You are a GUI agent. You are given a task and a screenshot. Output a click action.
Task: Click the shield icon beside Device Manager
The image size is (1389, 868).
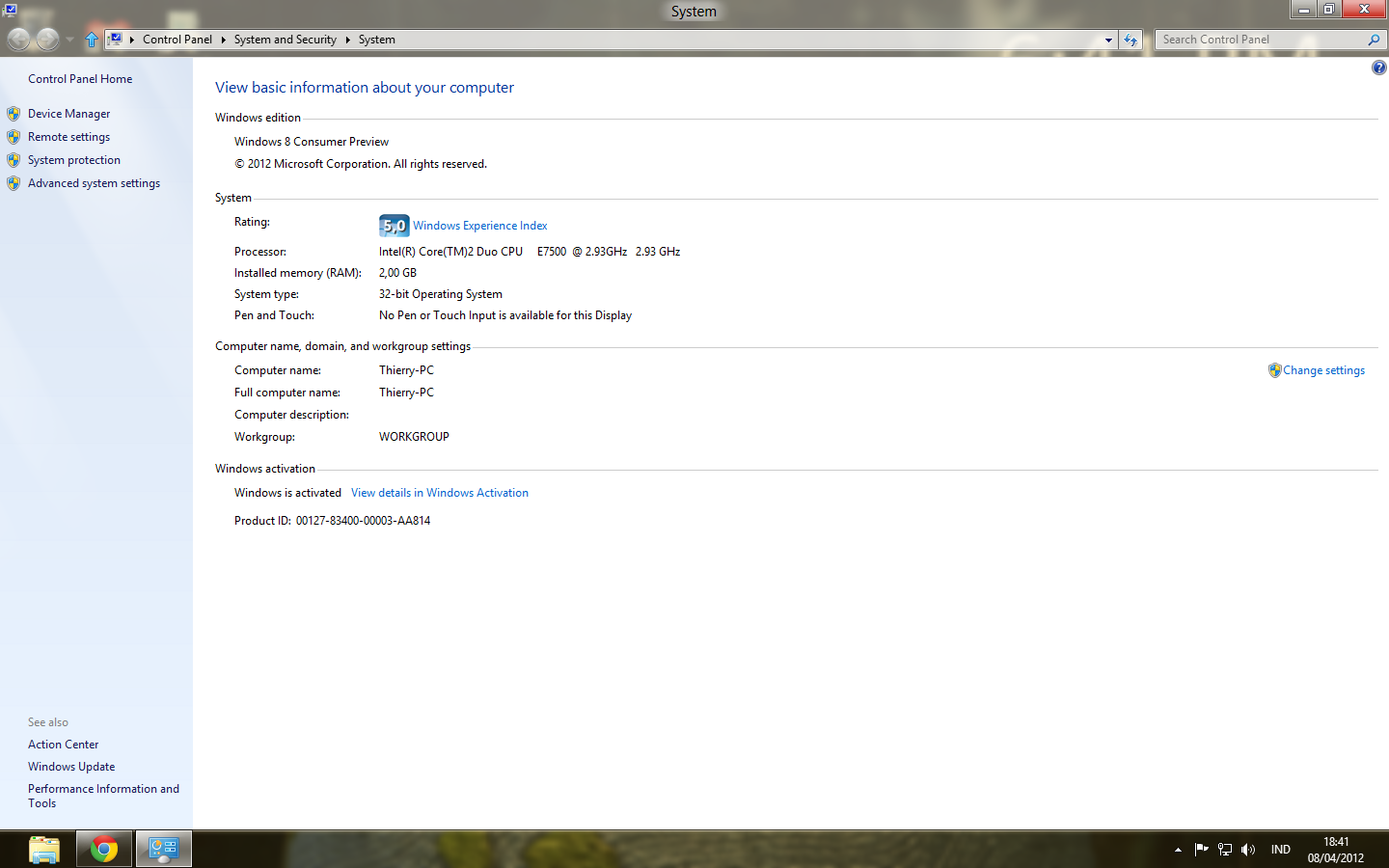tap(14, 114)
